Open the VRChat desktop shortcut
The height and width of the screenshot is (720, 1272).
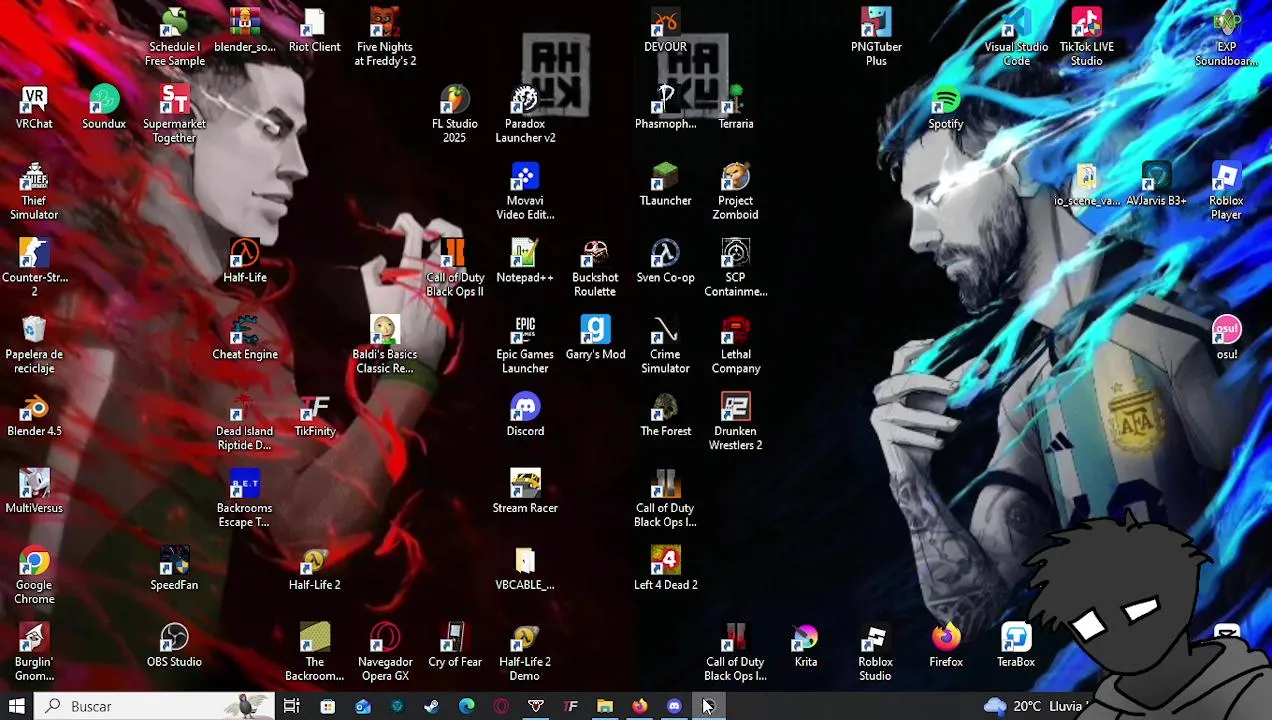(34, 108)
